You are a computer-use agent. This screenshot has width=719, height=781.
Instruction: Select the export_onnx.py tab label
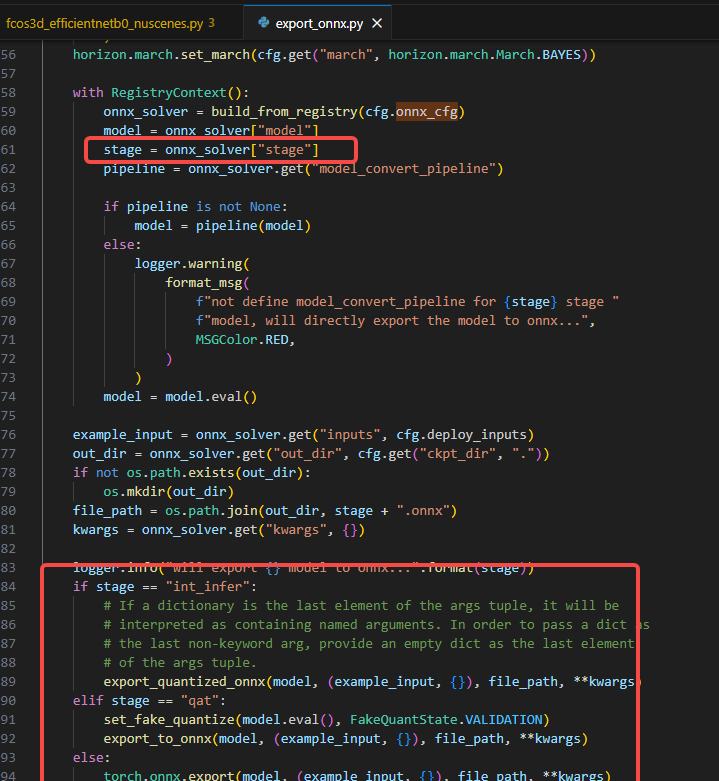coord(320,22)
